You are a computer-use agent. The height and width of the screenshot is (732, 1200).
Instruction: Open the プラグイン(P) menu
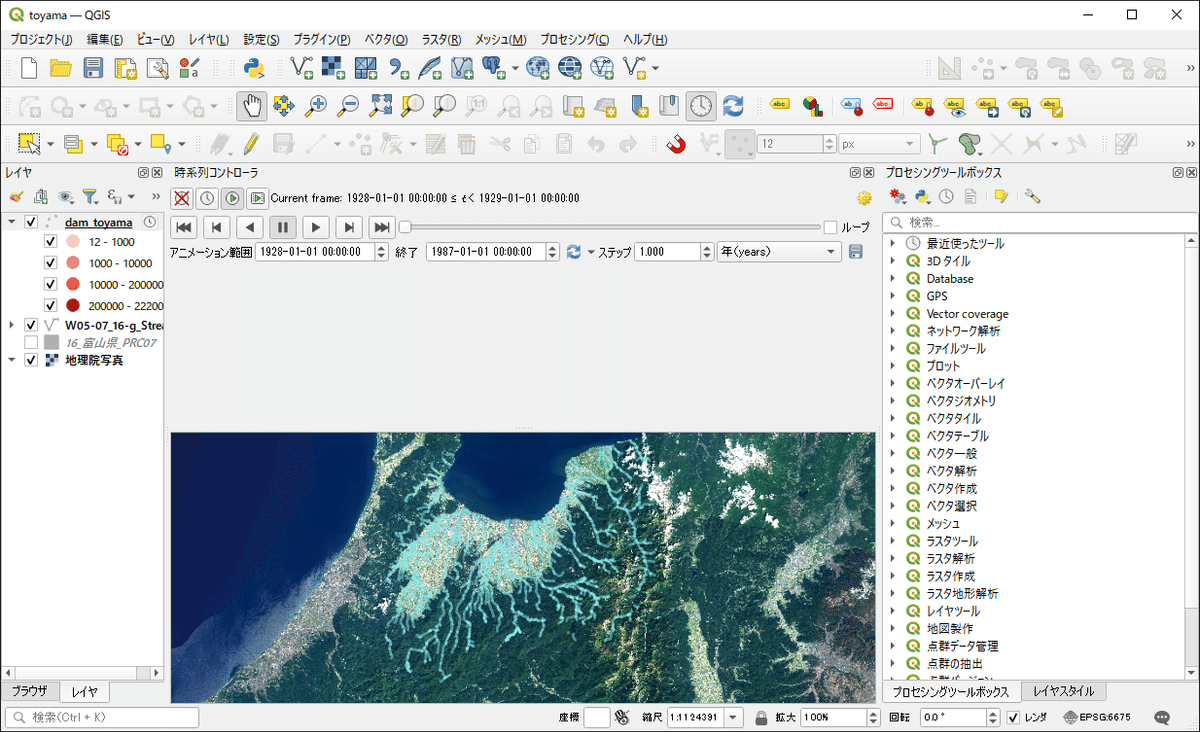[x=321, y=40]
